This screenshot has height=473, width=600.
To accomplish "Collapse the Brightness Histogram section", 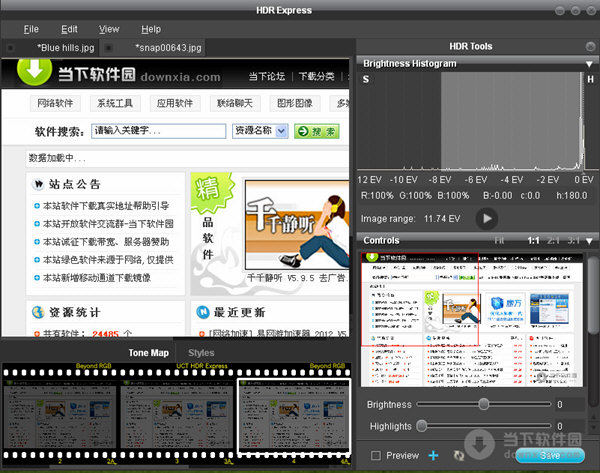I will pyautogui.click(x=589, y=64).
